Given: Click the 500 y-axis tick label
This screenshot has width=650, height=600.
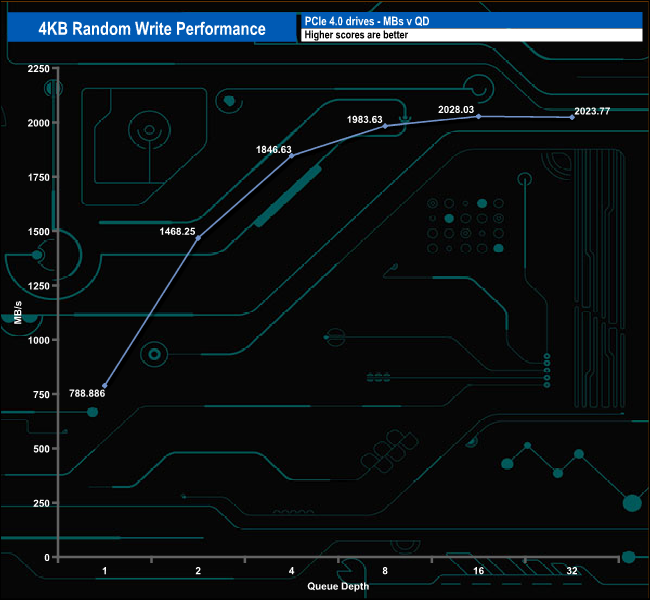Looking at the screenshot, I should pos(41,448).
